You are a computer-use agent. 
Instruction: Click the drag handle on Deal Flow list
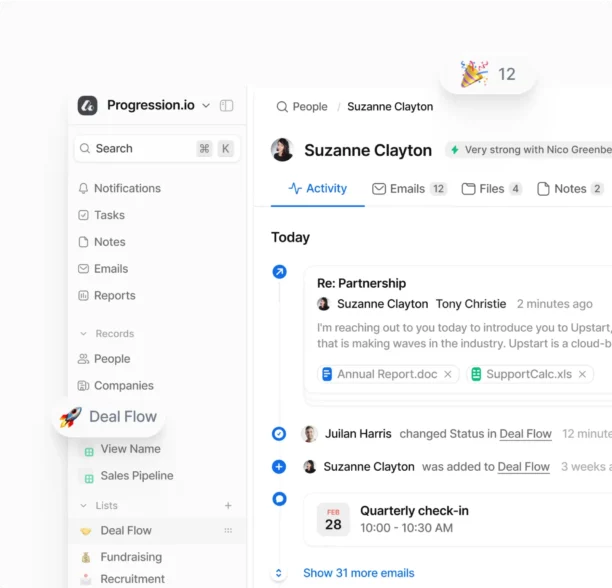point(228,531)
